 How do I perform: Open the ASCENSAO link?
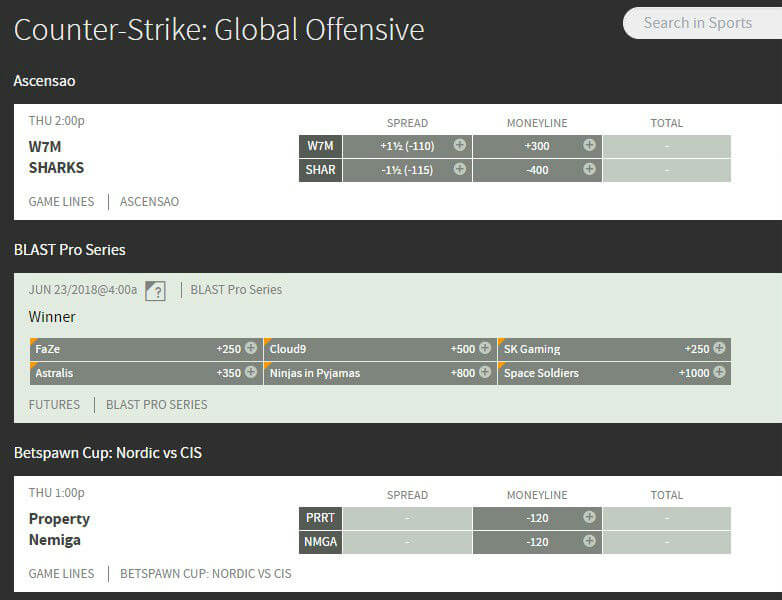click(x=149, y=201)
